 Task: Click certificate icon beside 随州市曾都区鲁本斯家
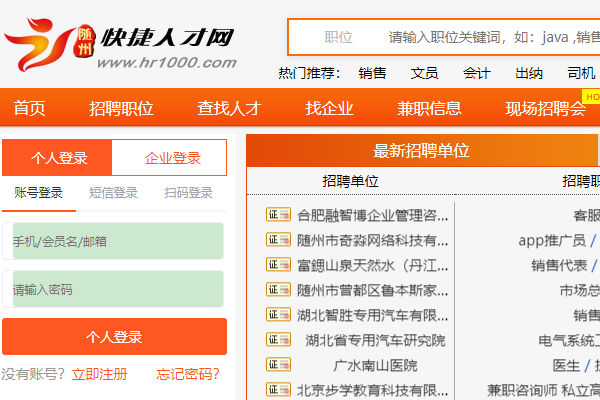[278, 289]
